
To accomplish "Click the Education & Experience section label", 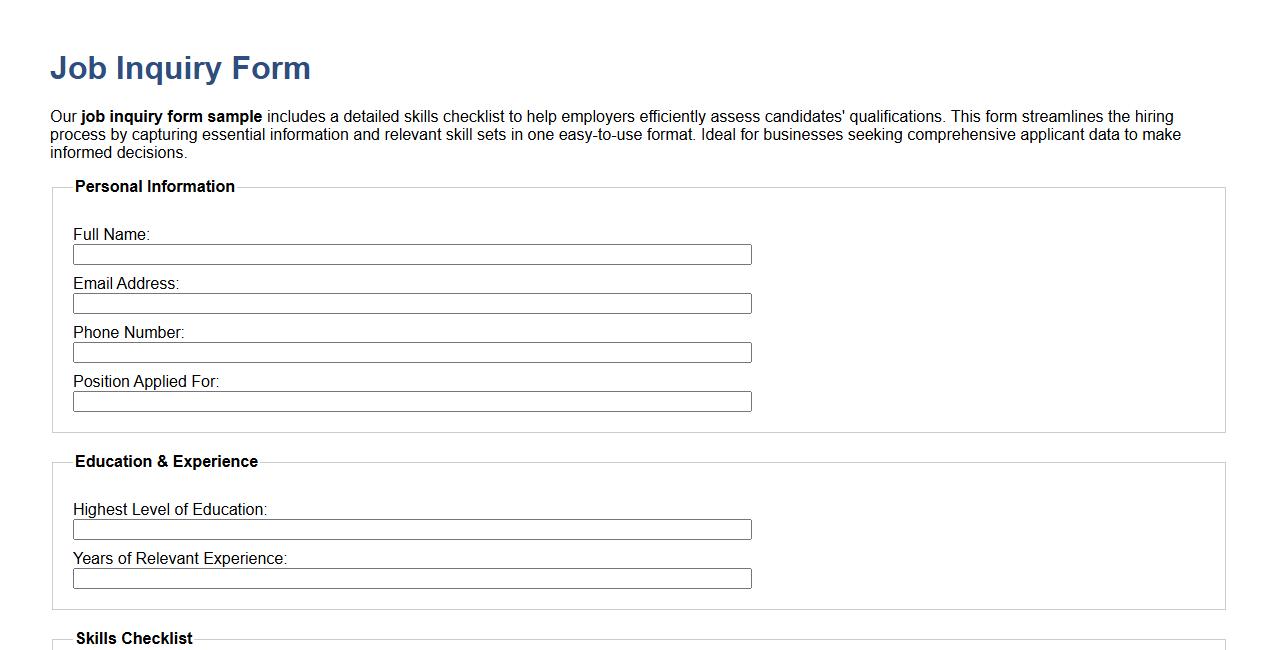I will [x=167, y=461].
